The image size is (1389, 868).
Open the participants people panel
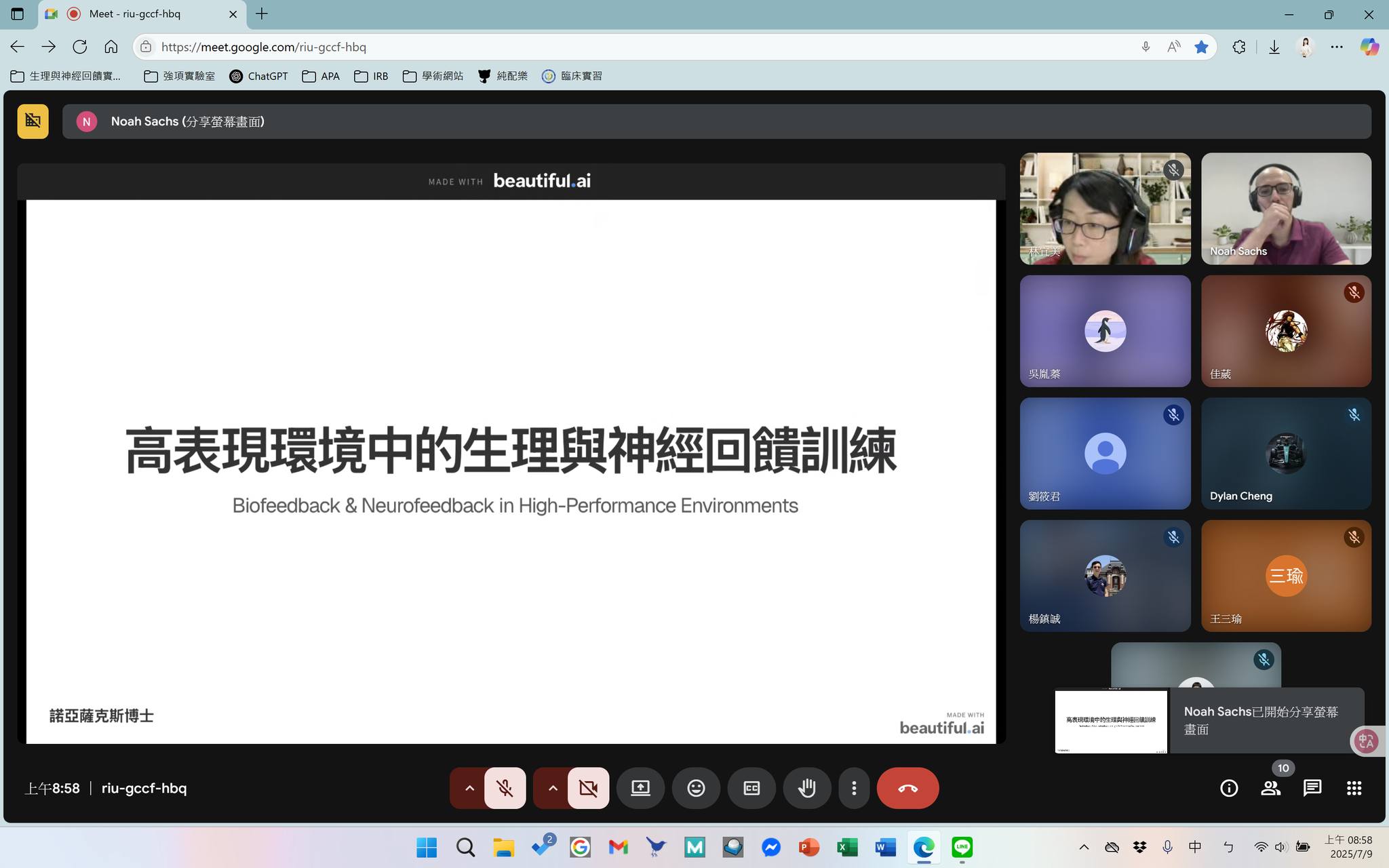1271,788
